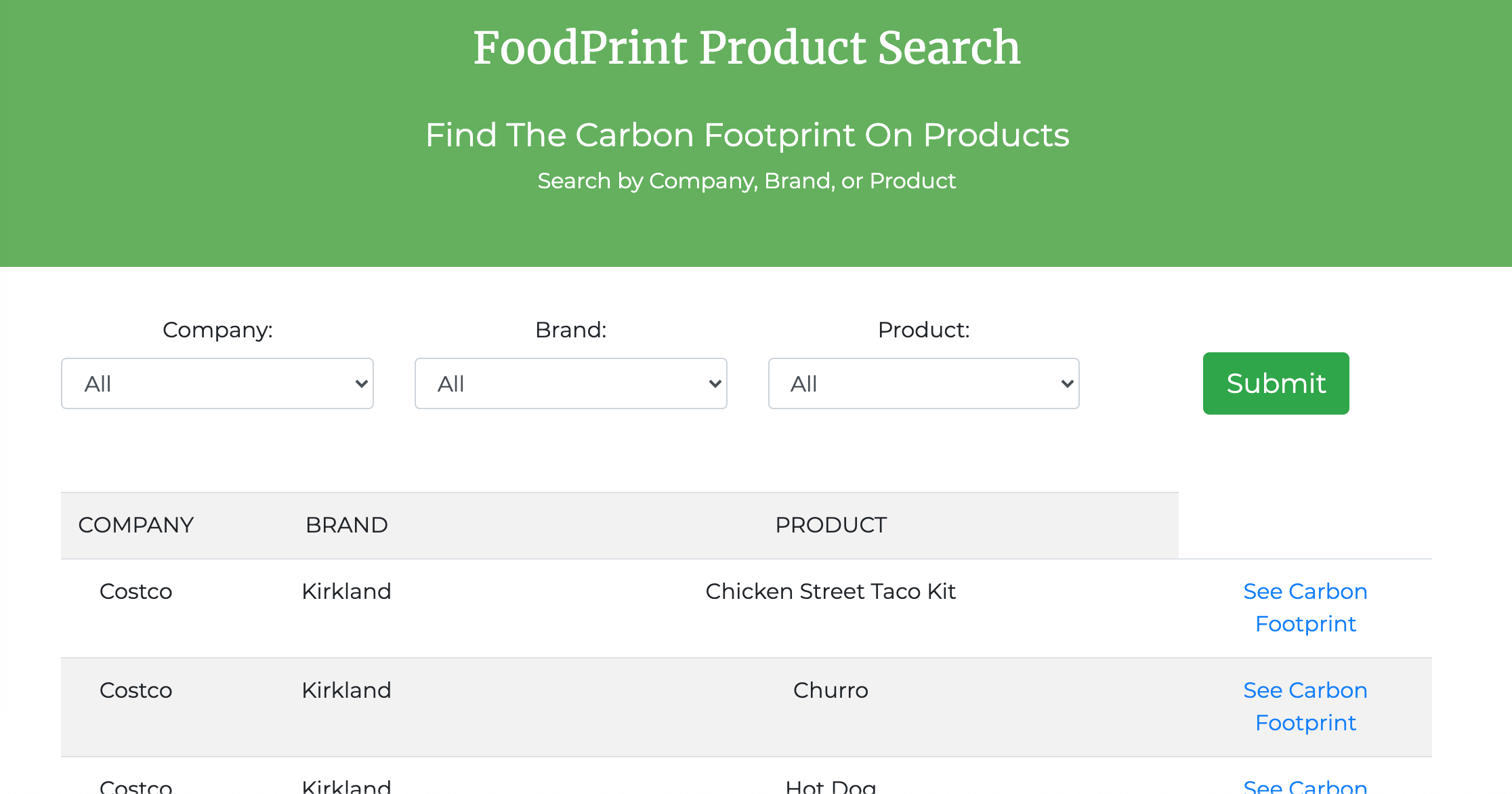1512x794 pixels.
Task: Open carbon footprint link in Hot Dog row
Action: 1305,786
